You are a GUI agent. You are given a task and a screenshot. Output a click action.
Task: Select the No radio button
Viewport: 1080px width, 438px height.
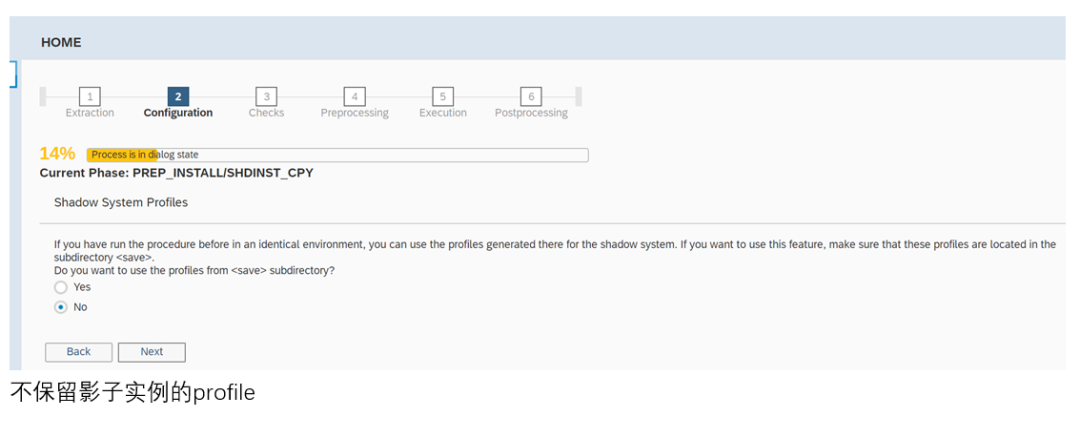[61, 307]
